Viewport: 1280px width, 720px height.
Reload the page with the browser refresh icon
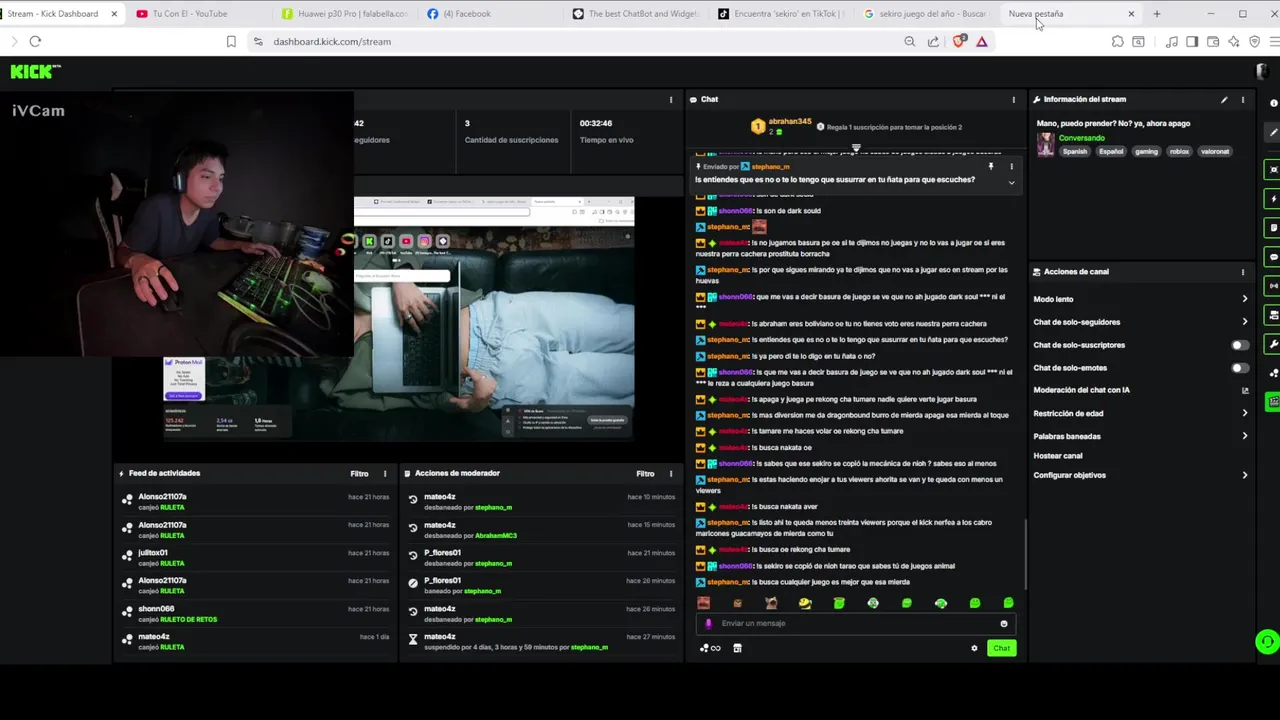(35, 41)
